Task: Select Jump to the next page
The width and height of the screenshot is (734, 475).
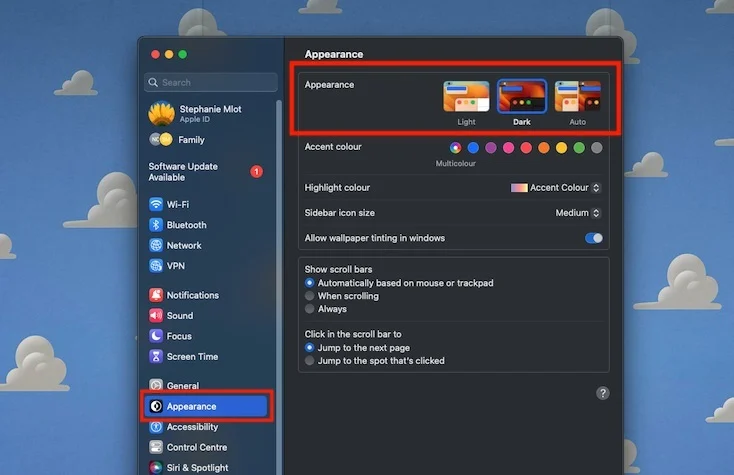Action: click(309, 348)
